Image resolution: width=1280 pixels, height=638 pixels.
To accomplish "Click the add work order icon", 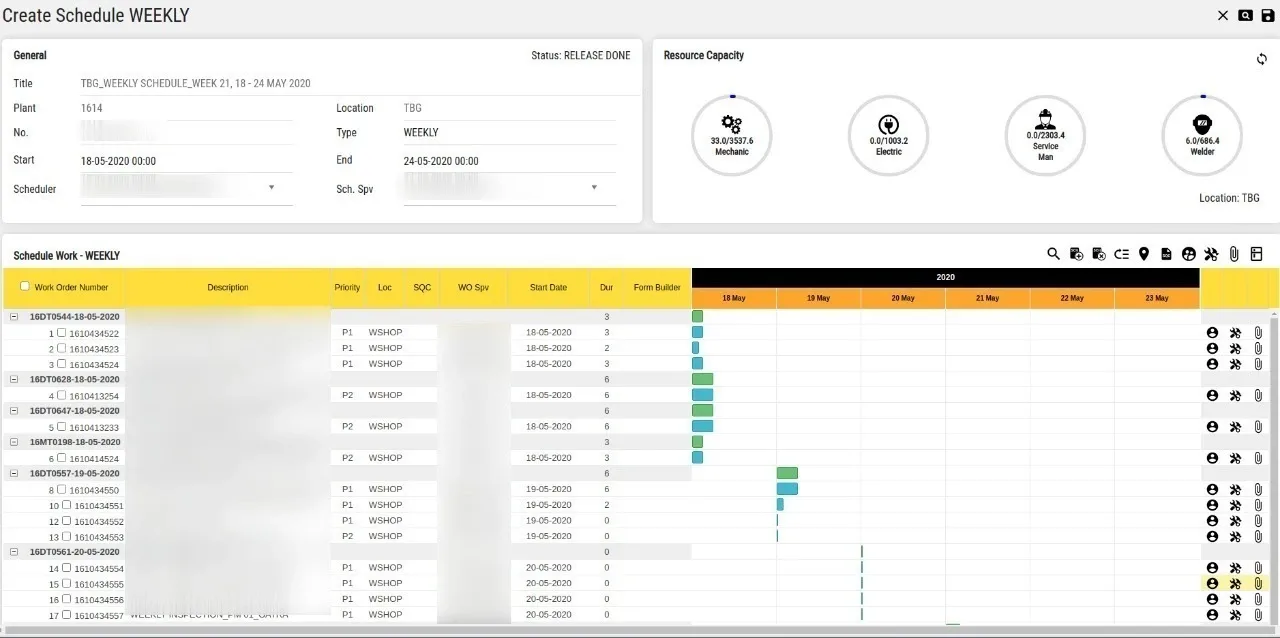I will point(1076,254).
